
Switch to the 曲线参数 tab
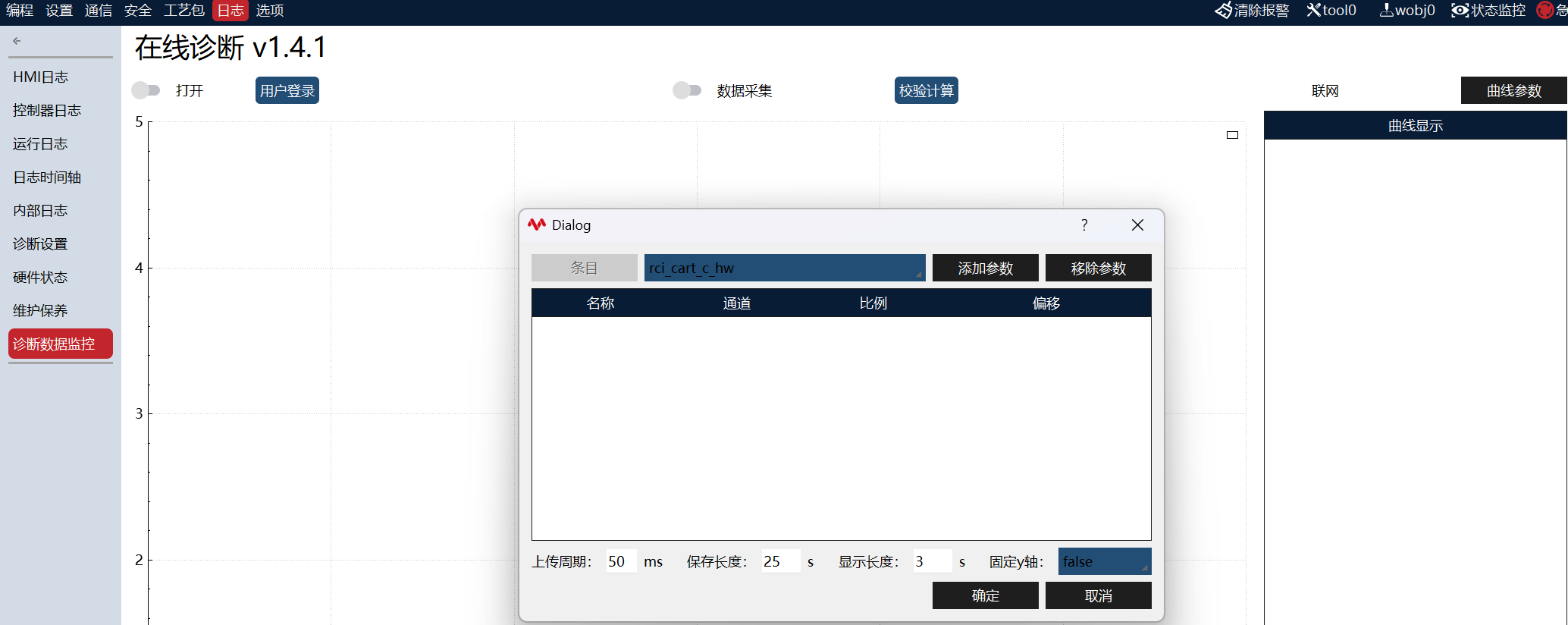pyautogui.click(x=1514, y=90)
